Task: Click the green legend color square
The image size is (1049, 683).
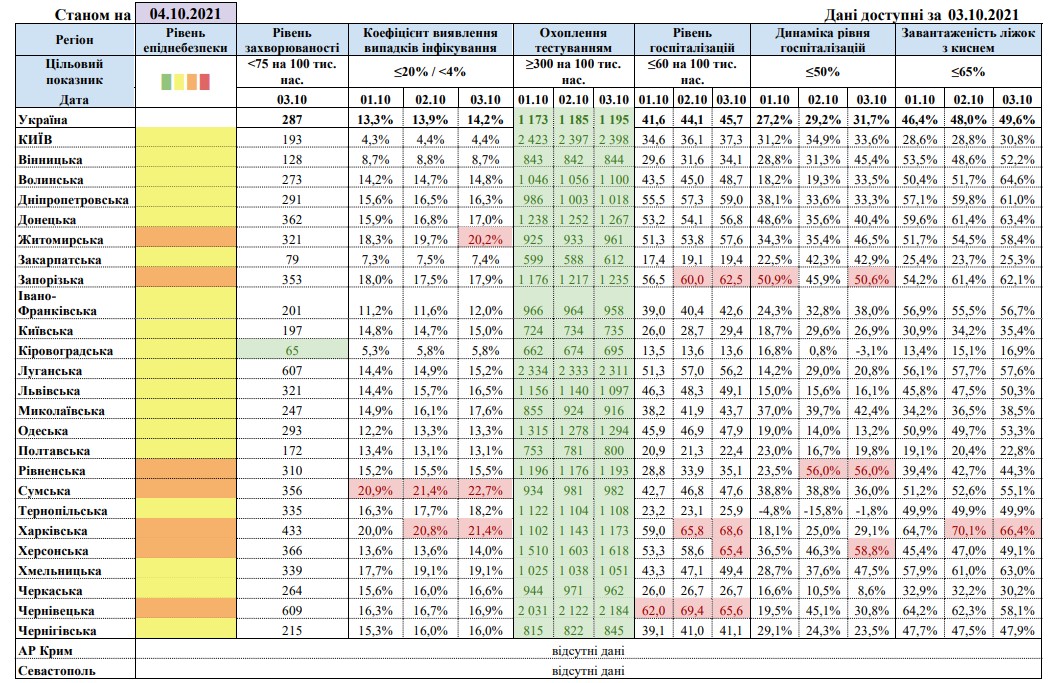Action: (167, 81)
